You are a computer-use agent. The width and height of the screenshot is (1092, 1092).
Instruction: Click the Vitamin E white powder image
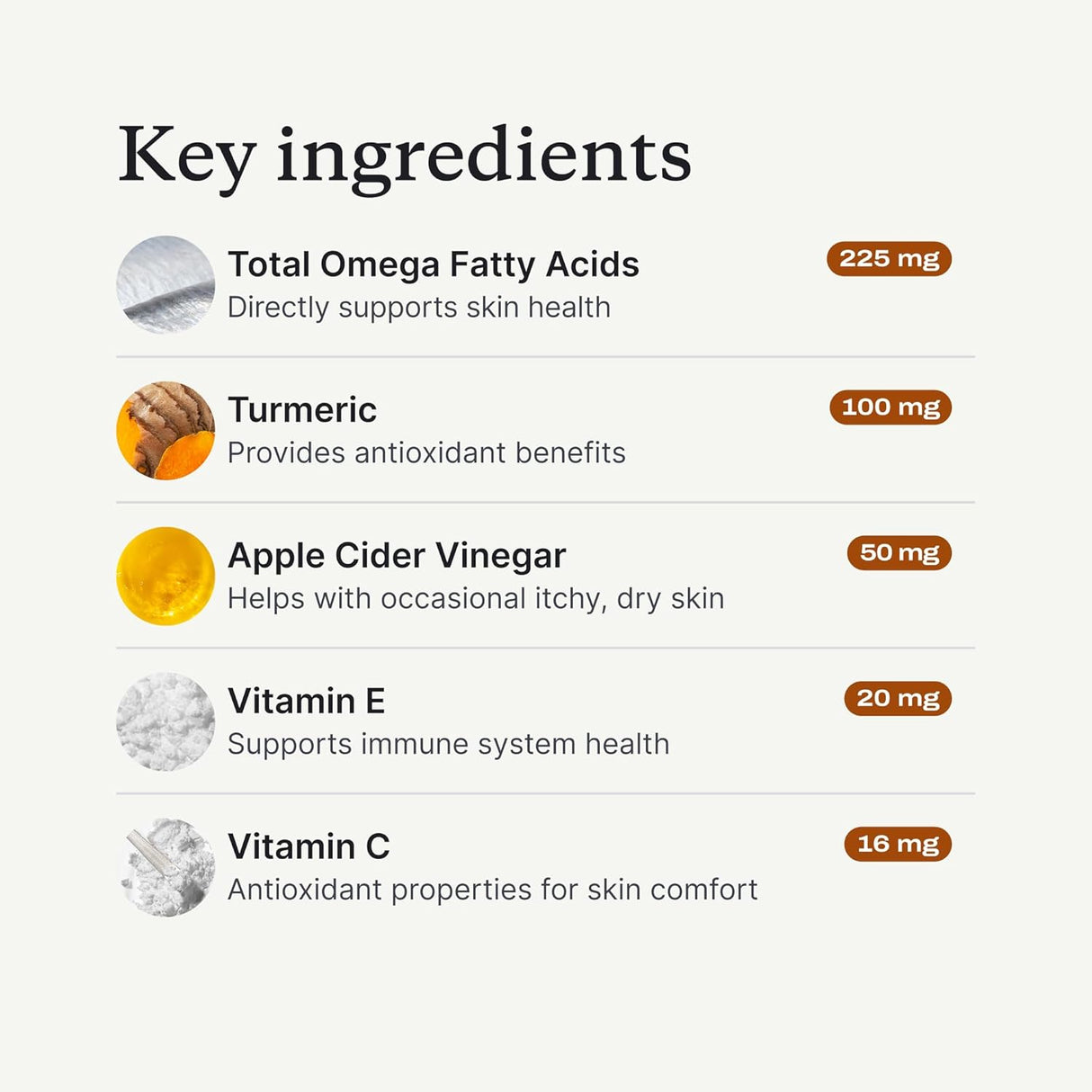coord(166,721)
